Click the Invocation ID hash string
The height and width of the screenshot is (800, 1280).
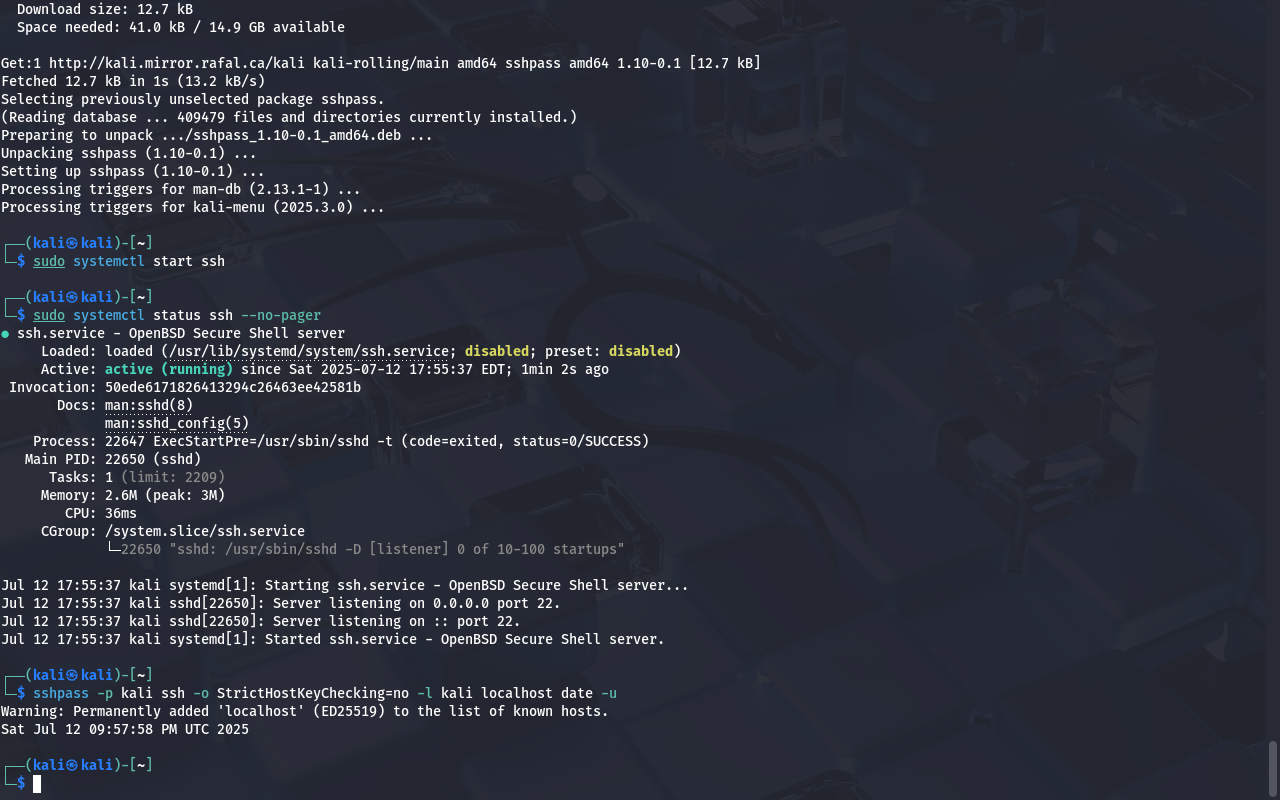tap(233, 387)
